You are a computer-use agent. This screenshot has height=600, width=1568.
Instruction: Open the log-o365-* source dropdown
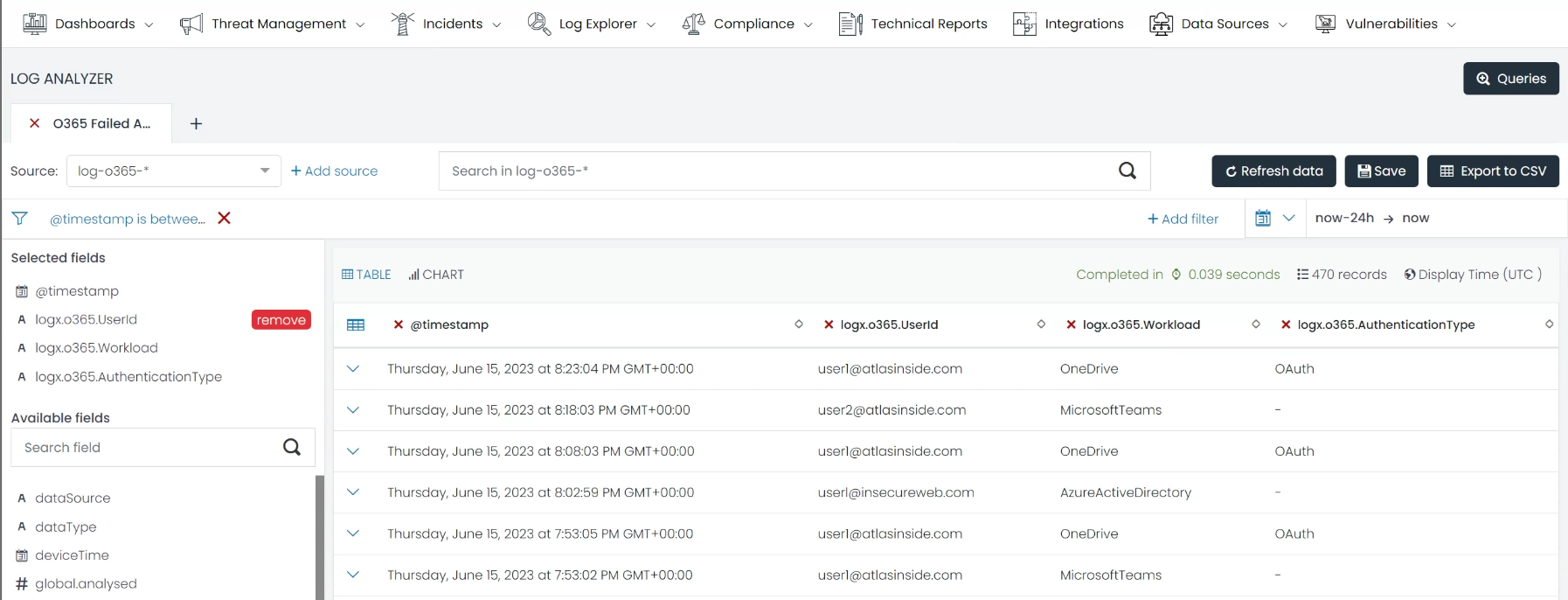coord(174,171)
